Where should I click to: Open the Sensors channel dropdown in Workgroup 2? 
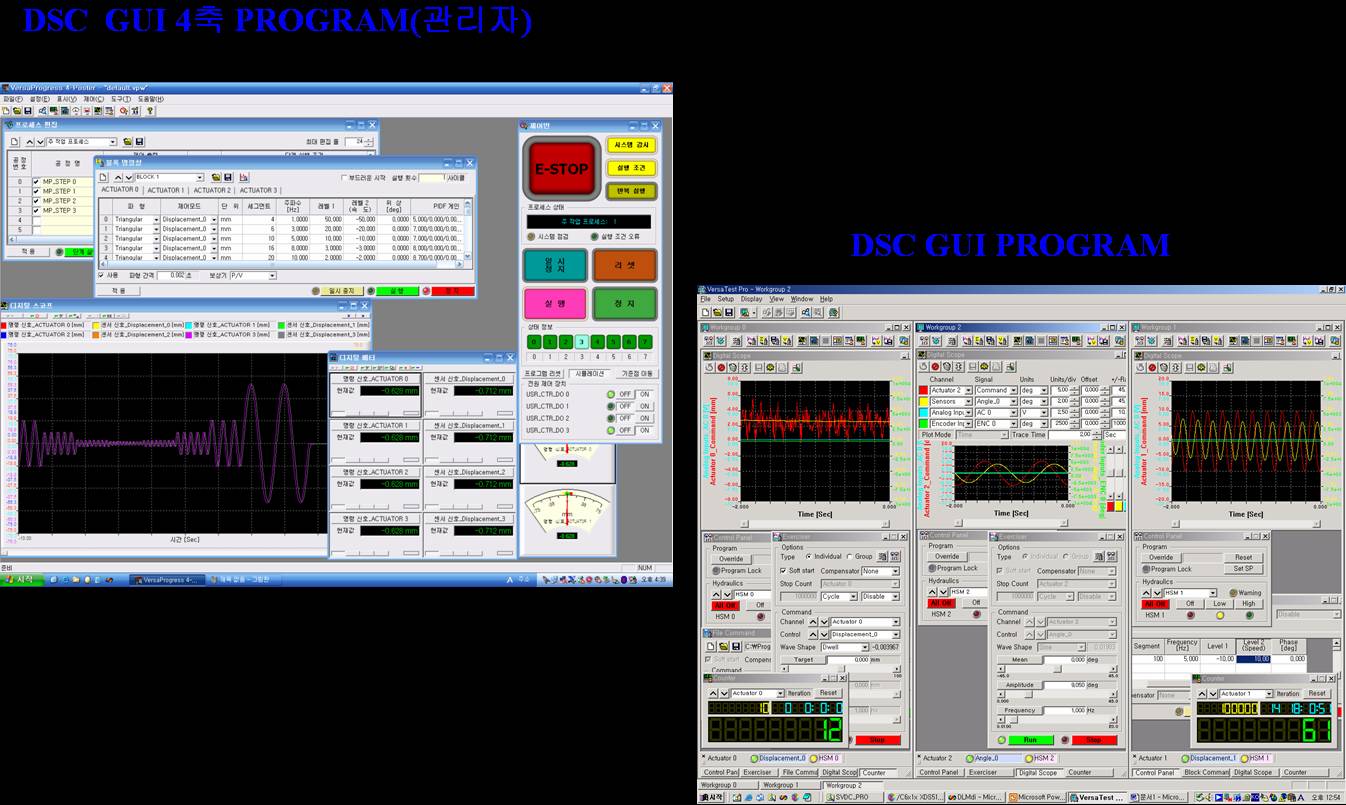[x=968, y=401]
